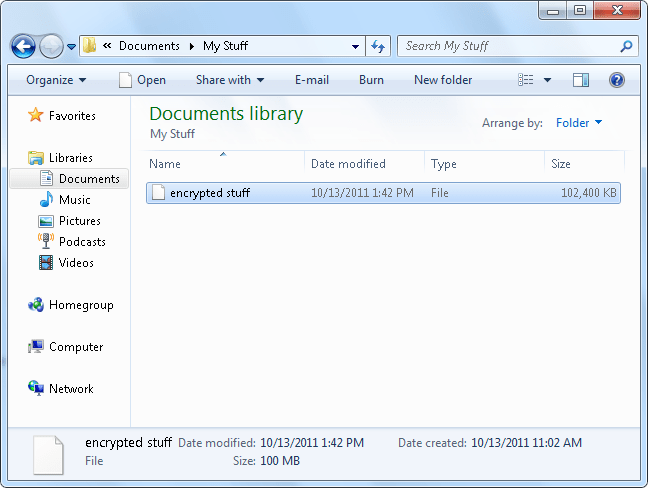Click the Videos filmstrip icon
The height and width of the screenshot is (488, 648).
pyautogui.click(x=46, y=262)
